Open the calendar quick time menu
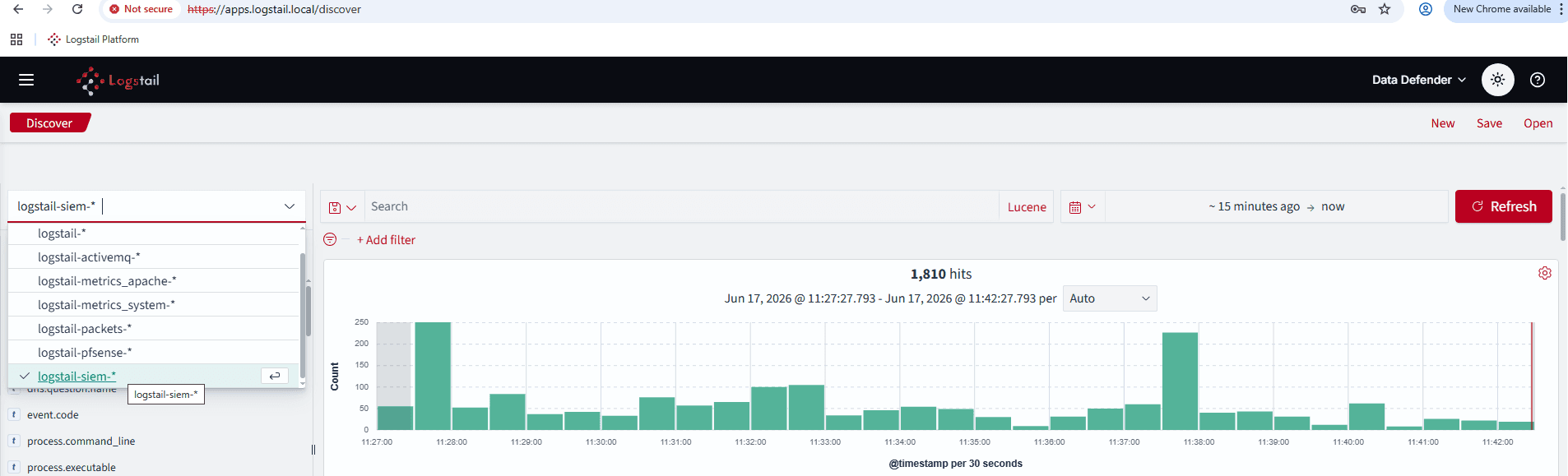This screenshot has height=476, width=1568. [1082, 207]
